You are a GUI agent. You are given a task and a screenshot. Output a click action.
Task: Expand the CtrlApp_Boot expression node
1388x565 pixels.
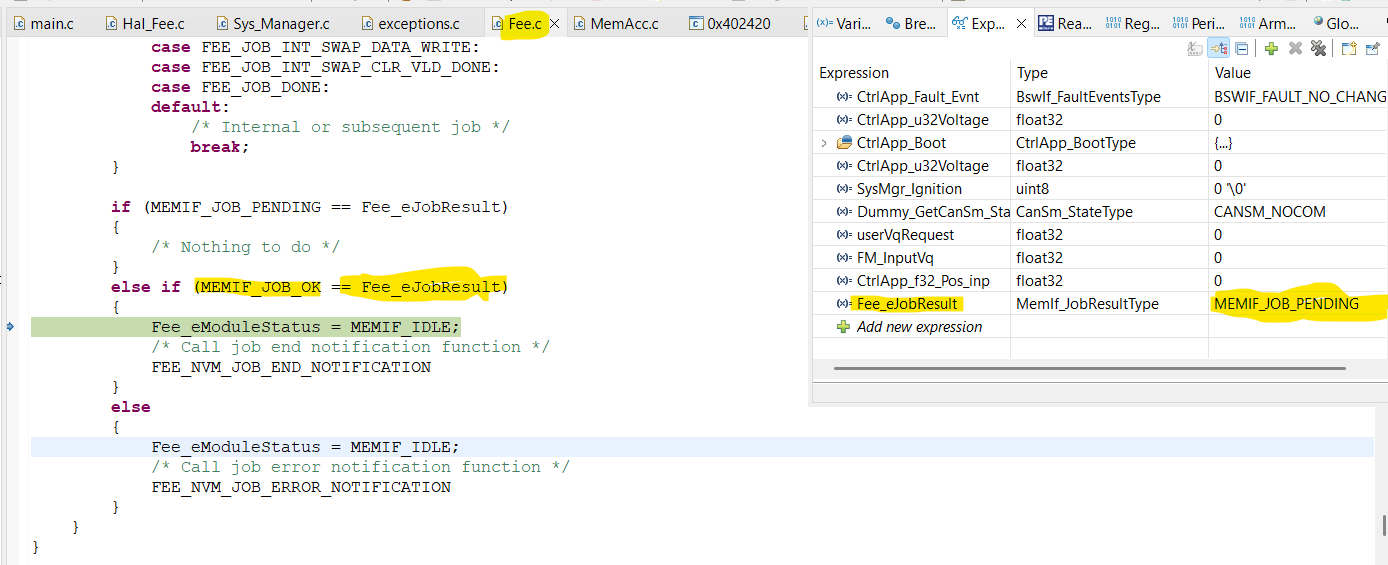(824, 143)
